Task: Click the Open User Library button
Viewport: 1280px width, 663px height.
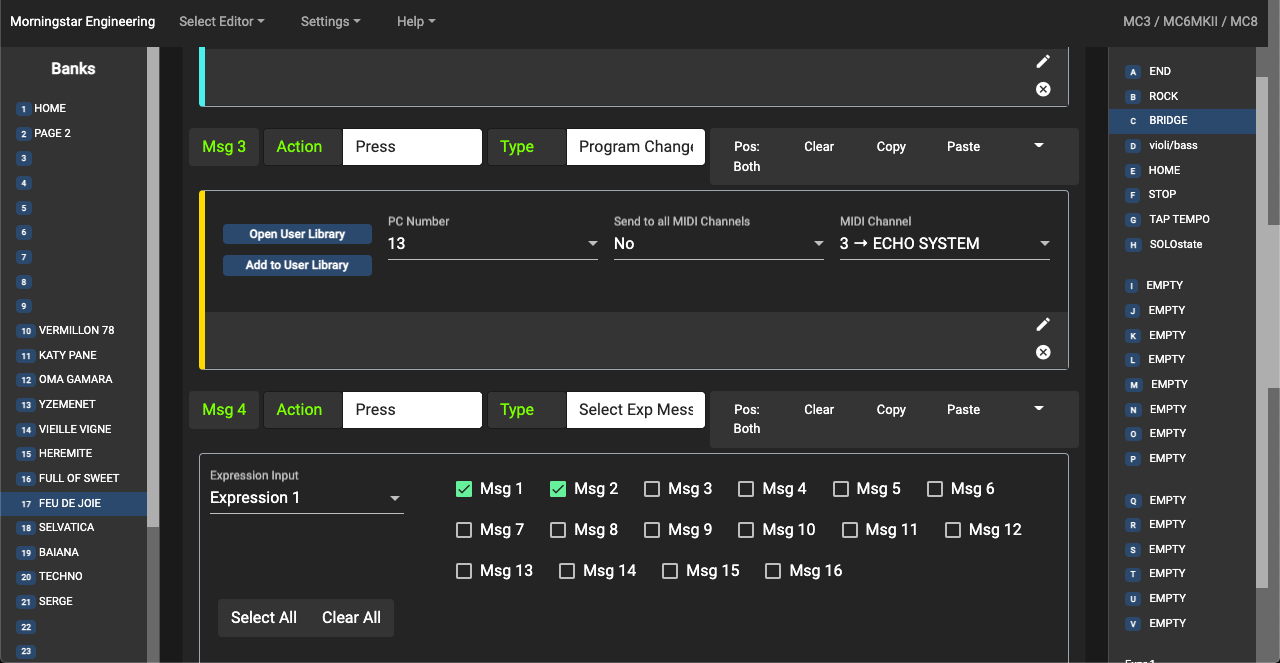Action: coord(297,234)
